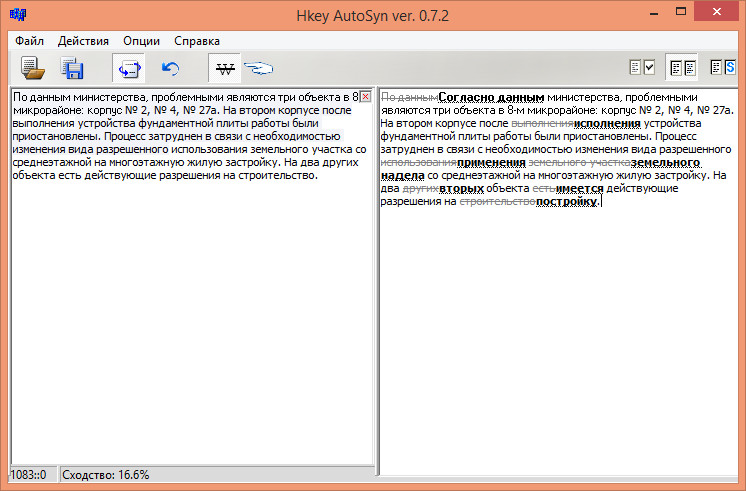Click the blue floppy disk save icon
The width and height of the screenshot is (746, 491).
73,69
